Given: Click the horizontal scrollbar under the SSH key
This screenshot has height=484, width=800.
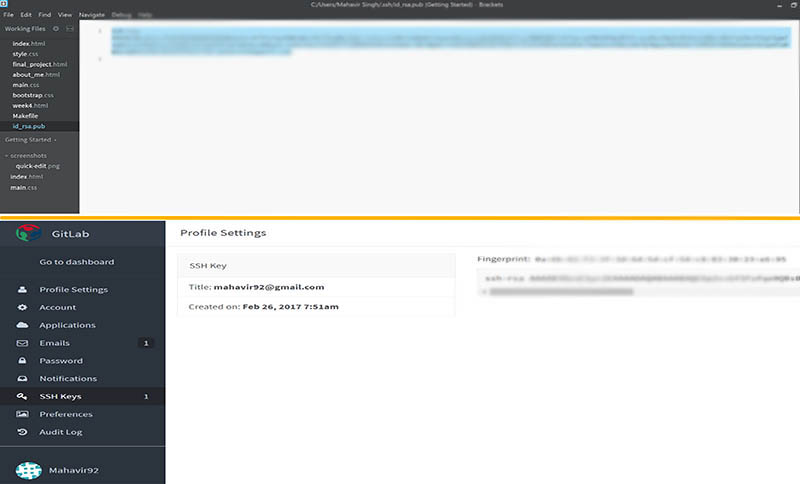Looking at the screenshot, I should pyautogui.click(x=561, y=292).
